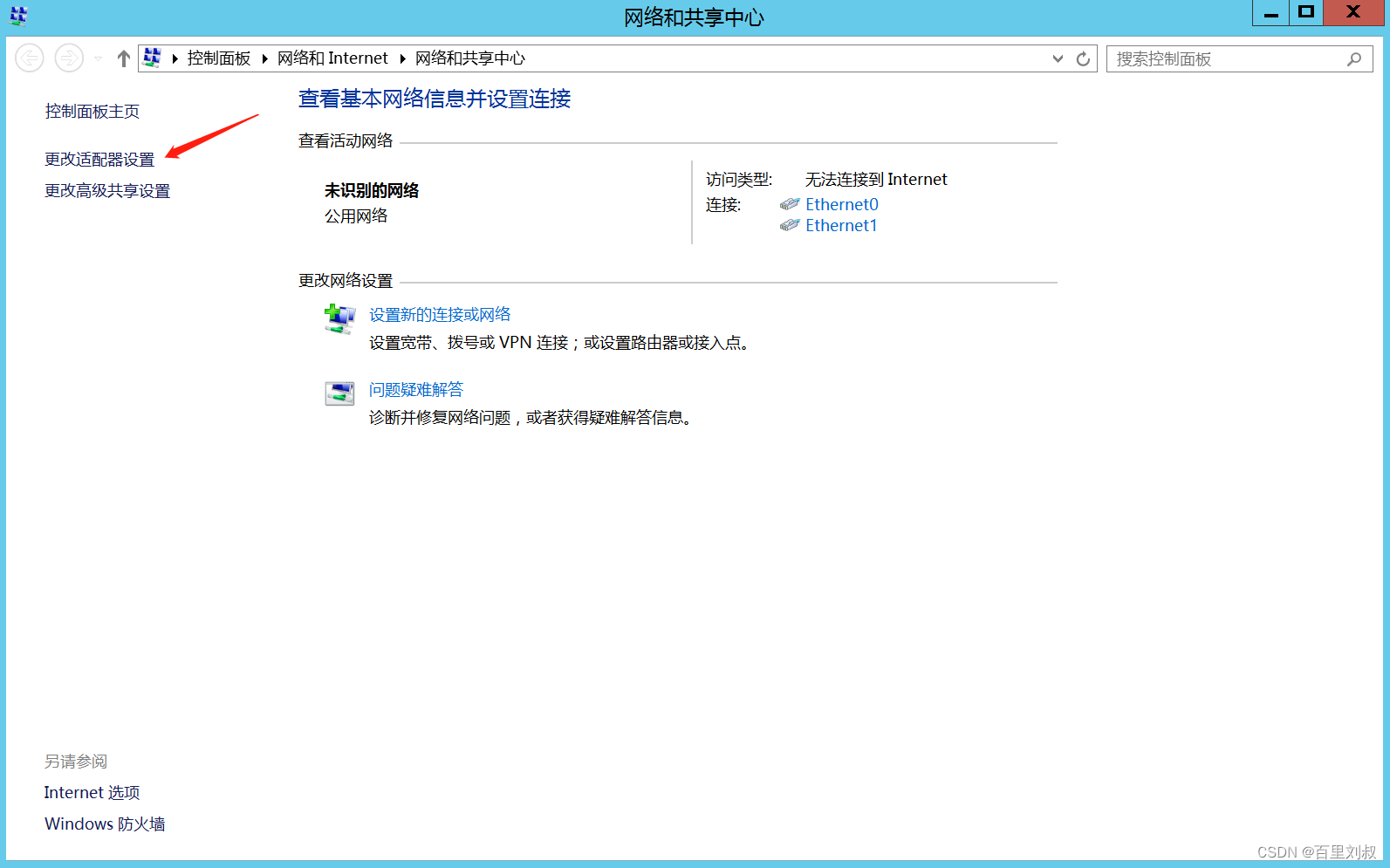Click the new connection setup icon
Image resolution: width=1390 pixels, height=868 pixels.
339,319
